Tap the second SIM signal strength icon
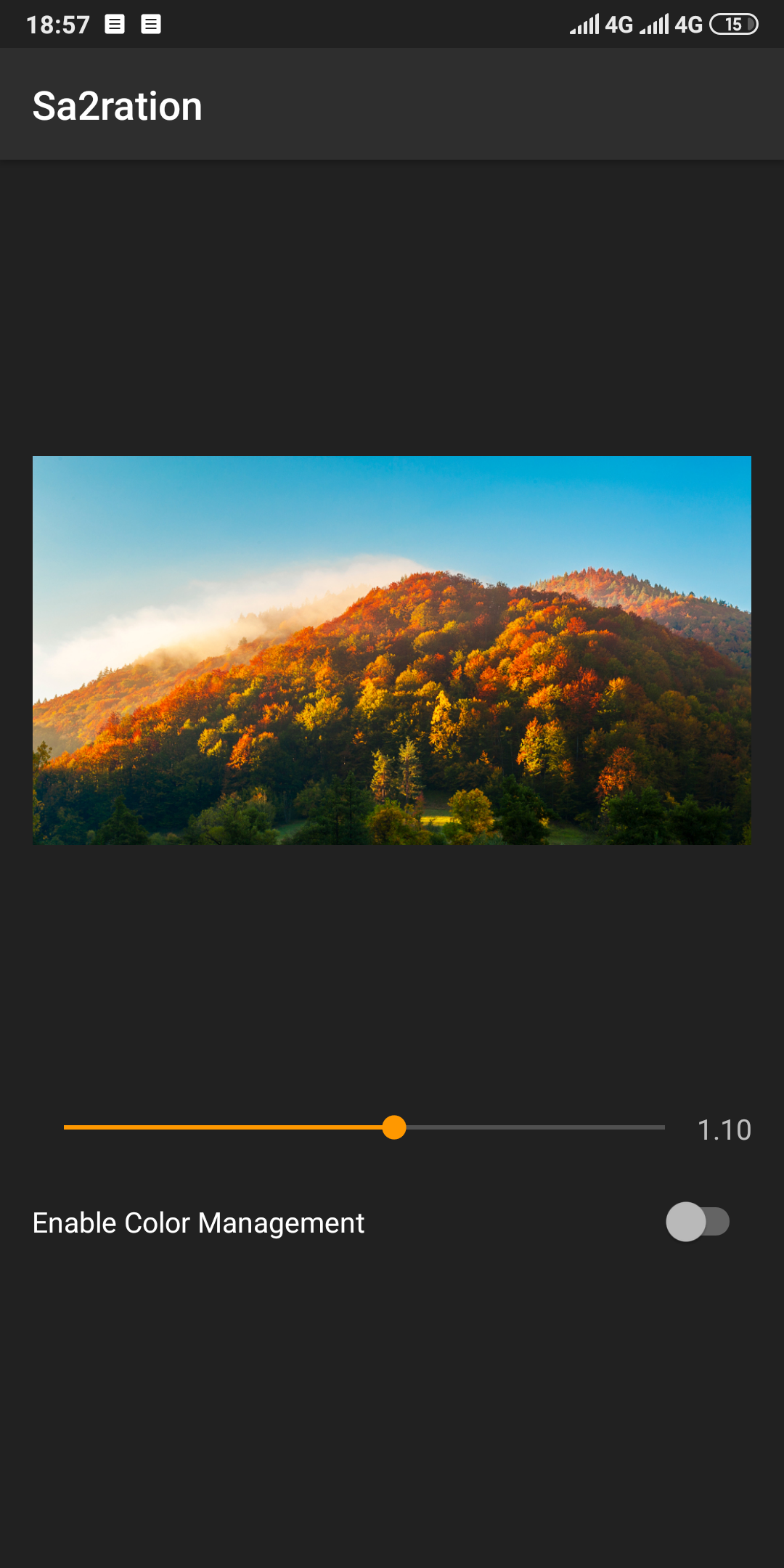Screen dimensions: 784x1568 tap(654, 25)
